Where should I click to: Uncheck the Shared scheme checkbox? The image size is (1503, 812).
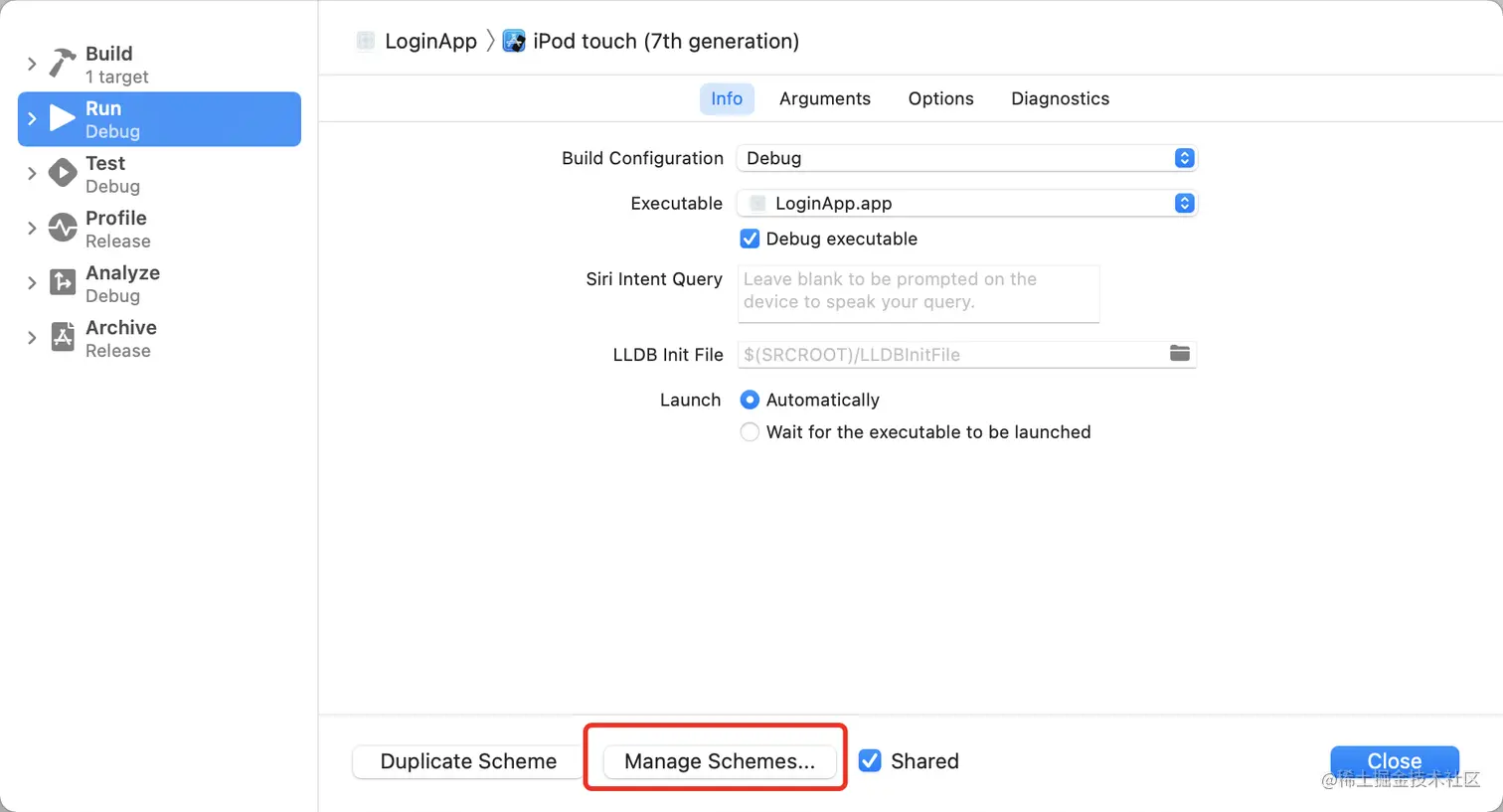click(870, 760)
